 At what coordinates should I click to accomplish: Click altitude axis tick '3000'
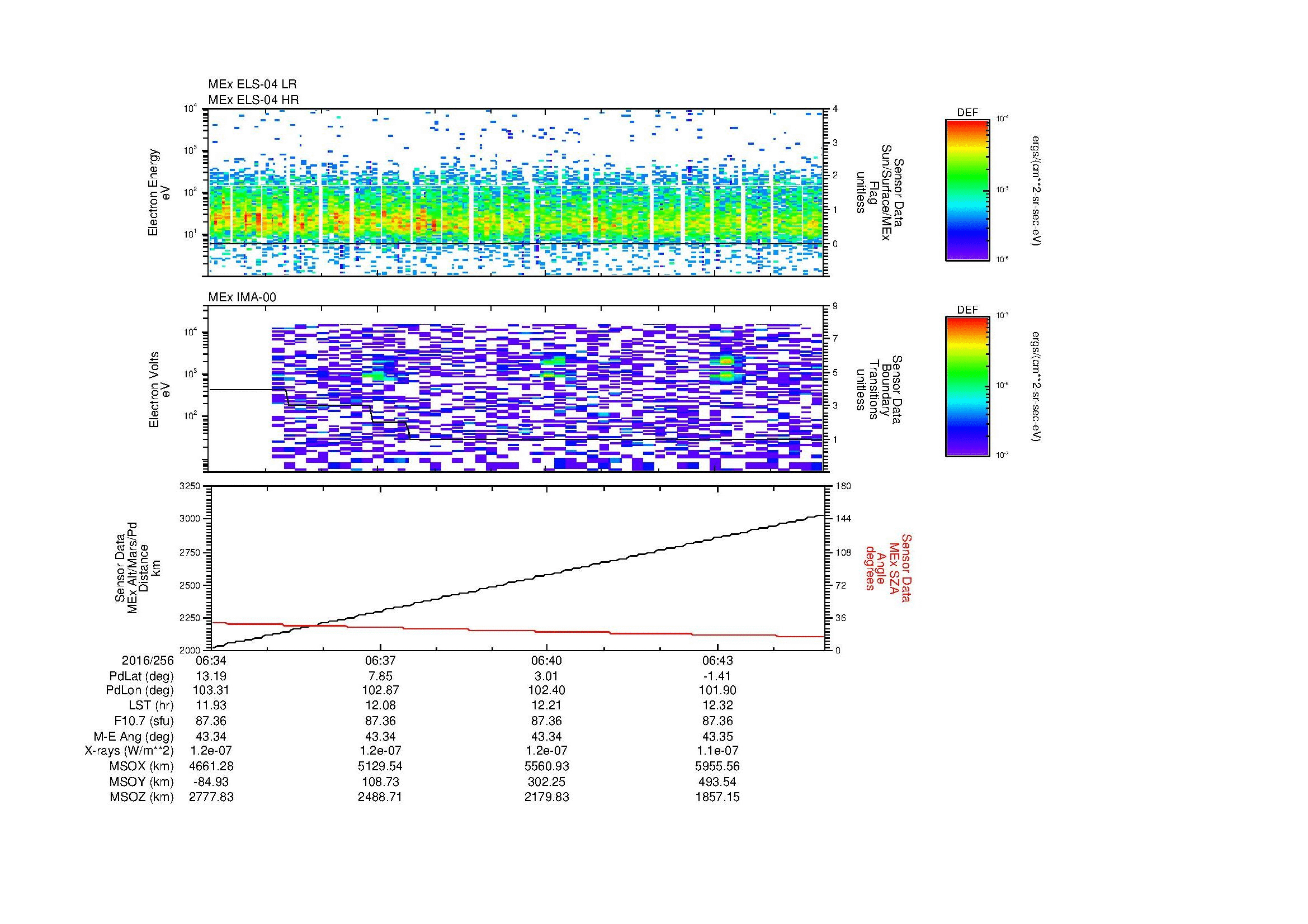(x=190, y=519)
